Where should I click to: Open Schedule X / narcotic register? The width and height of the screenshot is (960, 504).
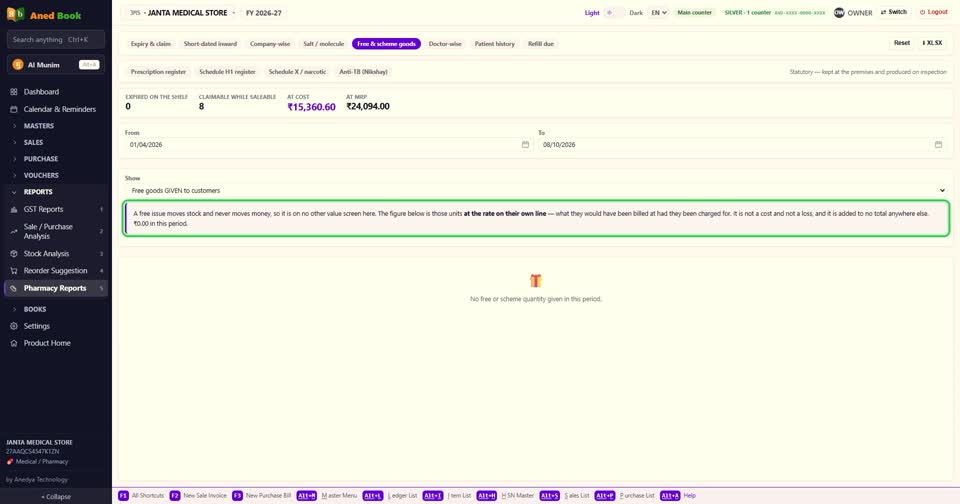[x=297, y=72]
